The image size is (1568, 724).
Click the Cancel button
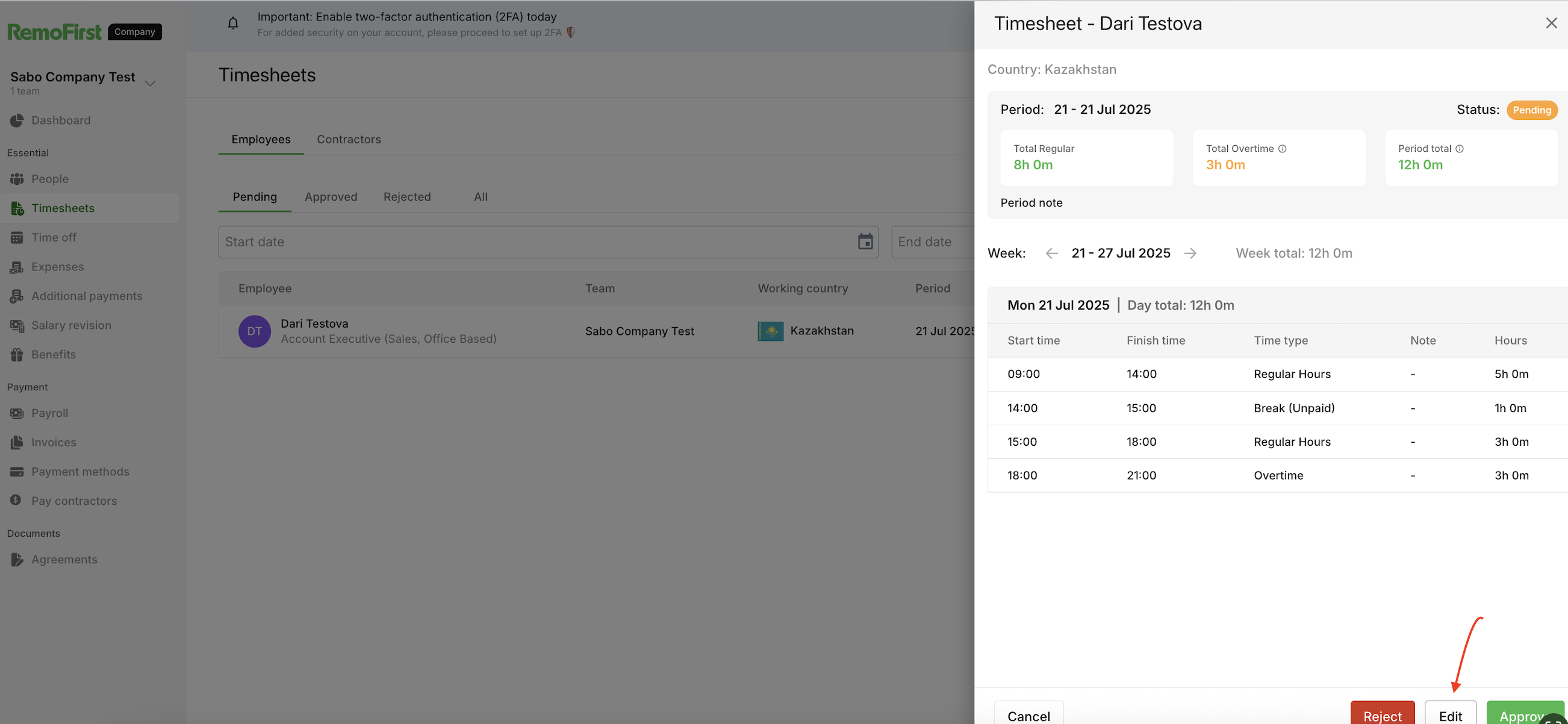click(x=1028, y=715)
